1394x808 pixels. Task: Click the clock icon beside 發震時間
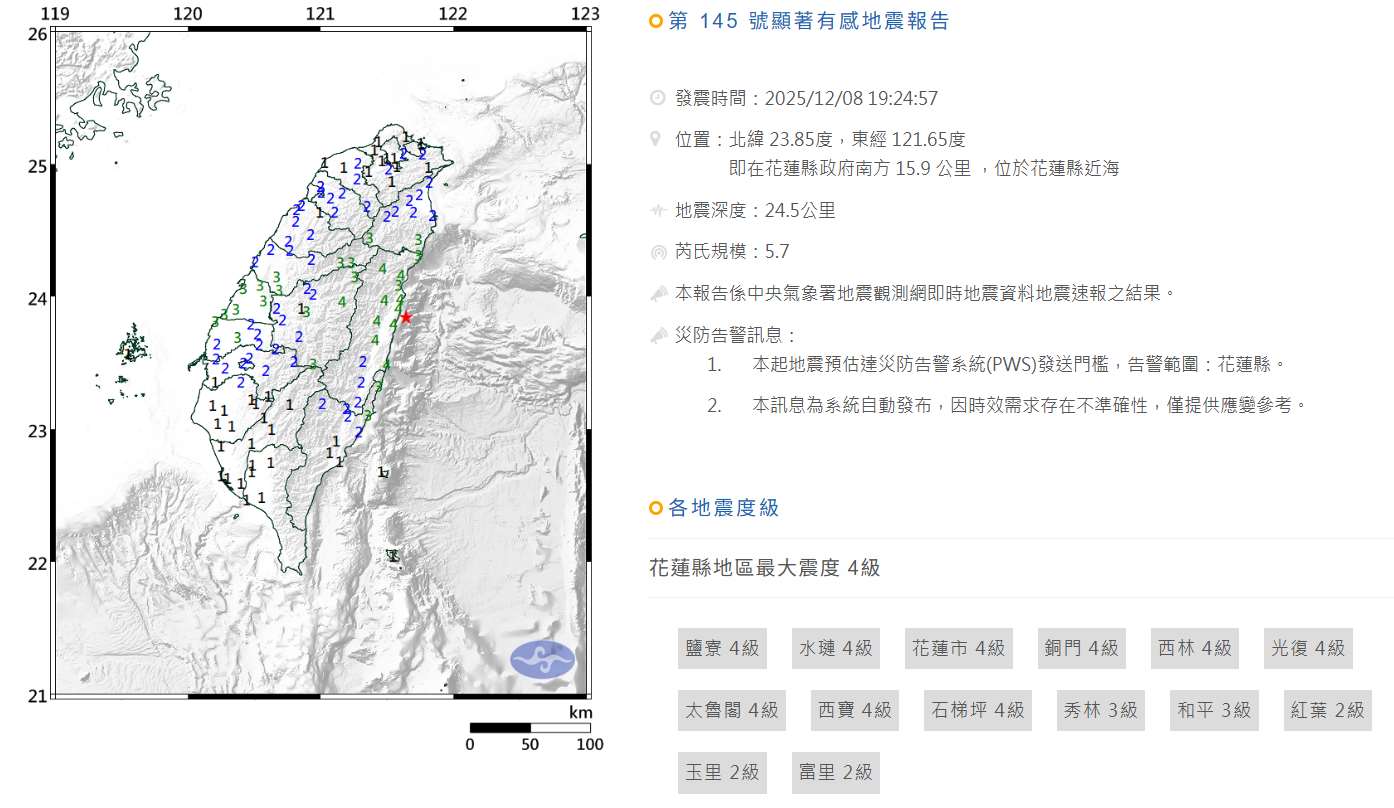[x=657, y=98]
